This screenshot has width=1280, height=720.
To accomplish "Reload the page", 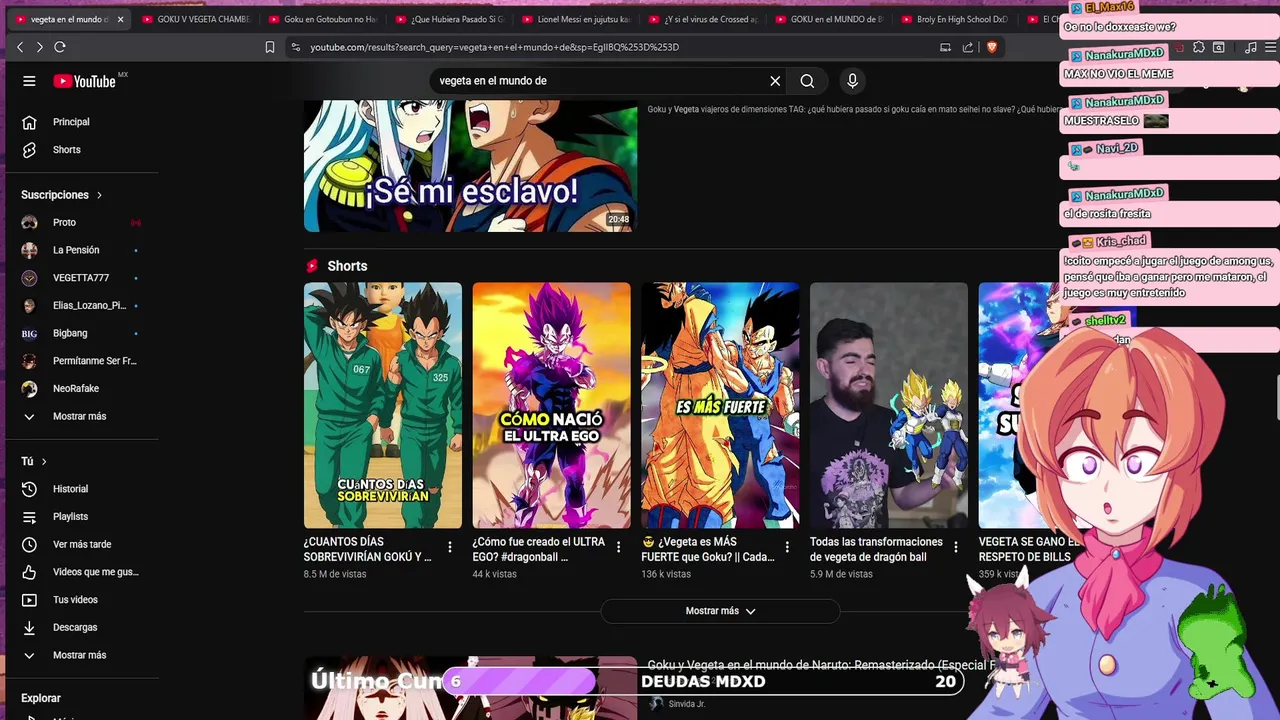I will pos(60,47).
